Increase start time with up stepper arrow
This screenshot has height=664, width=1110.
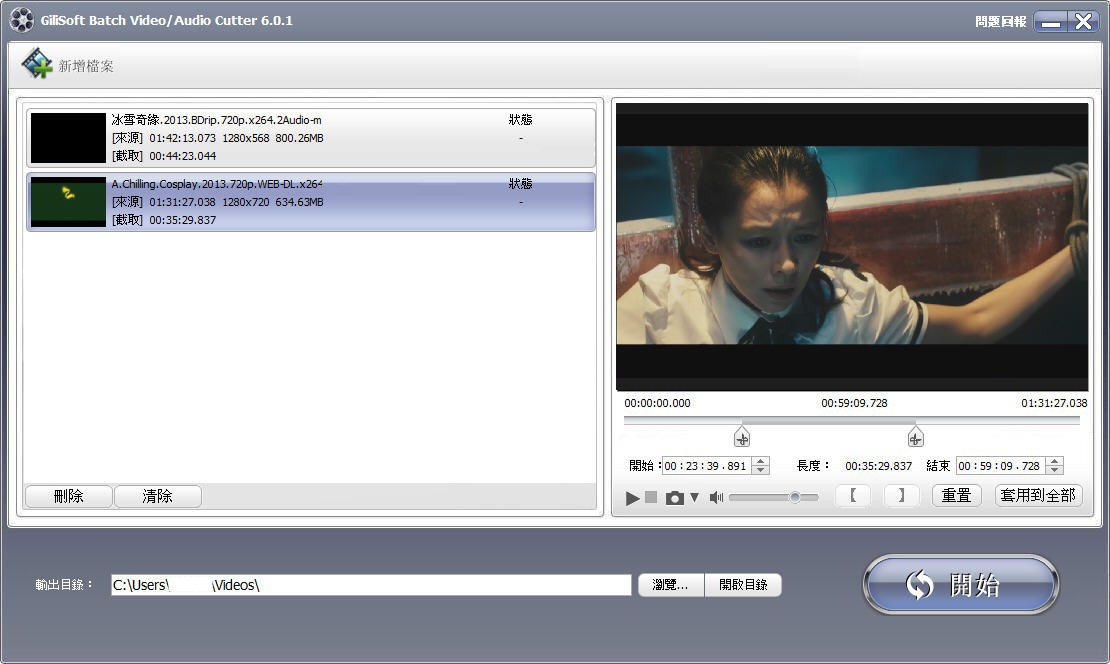[x=760, y=462]
